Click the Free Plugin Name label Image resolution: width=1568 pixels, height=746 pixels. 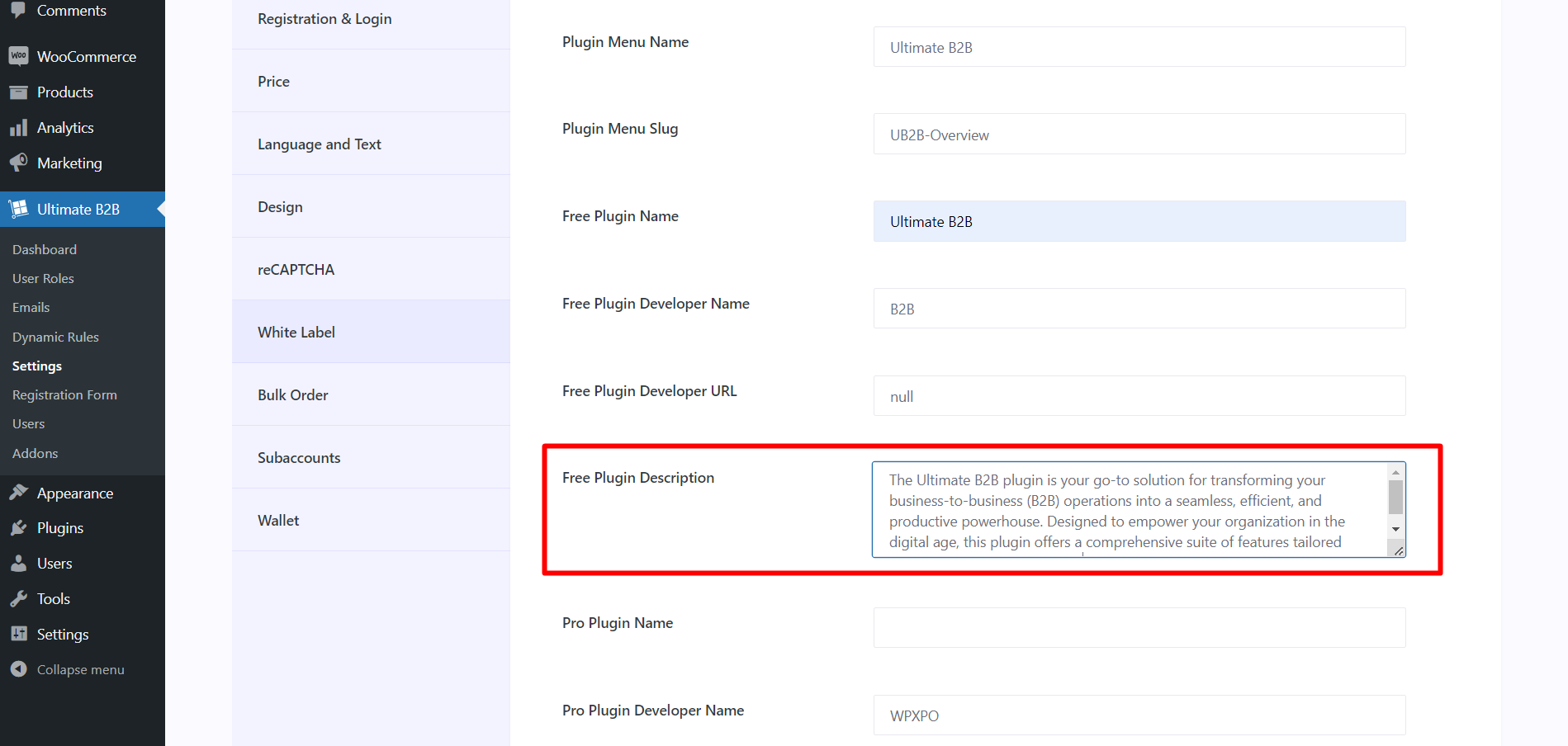point(620,216)
